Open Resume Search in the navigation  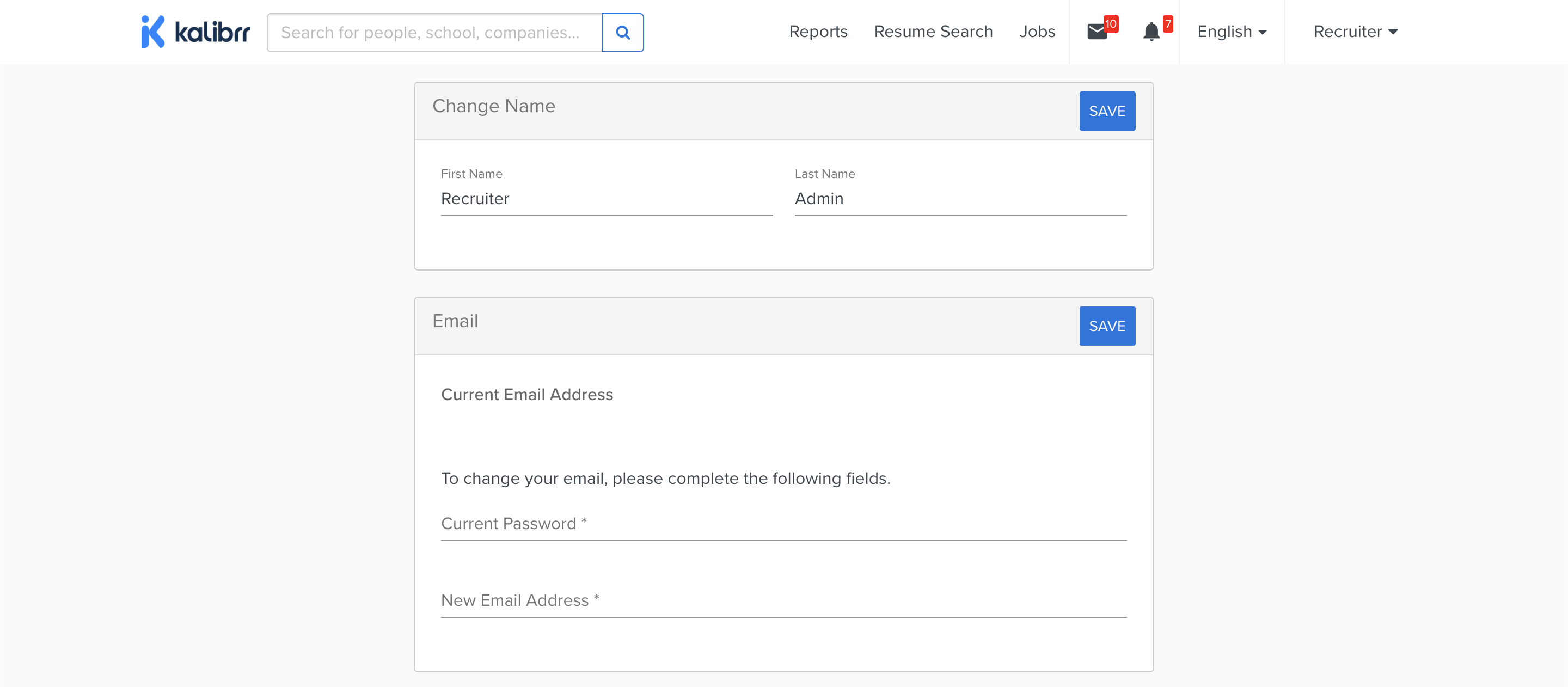tap(933, 32)
